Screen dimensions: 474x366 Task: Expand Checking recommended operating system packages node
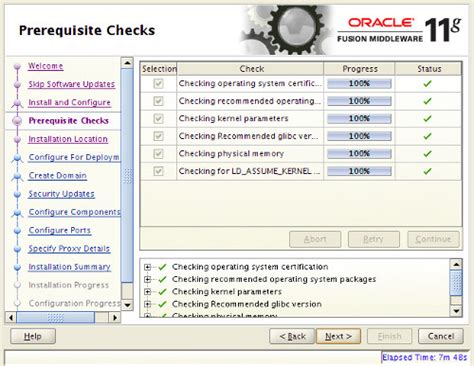(x=147, y=279)
